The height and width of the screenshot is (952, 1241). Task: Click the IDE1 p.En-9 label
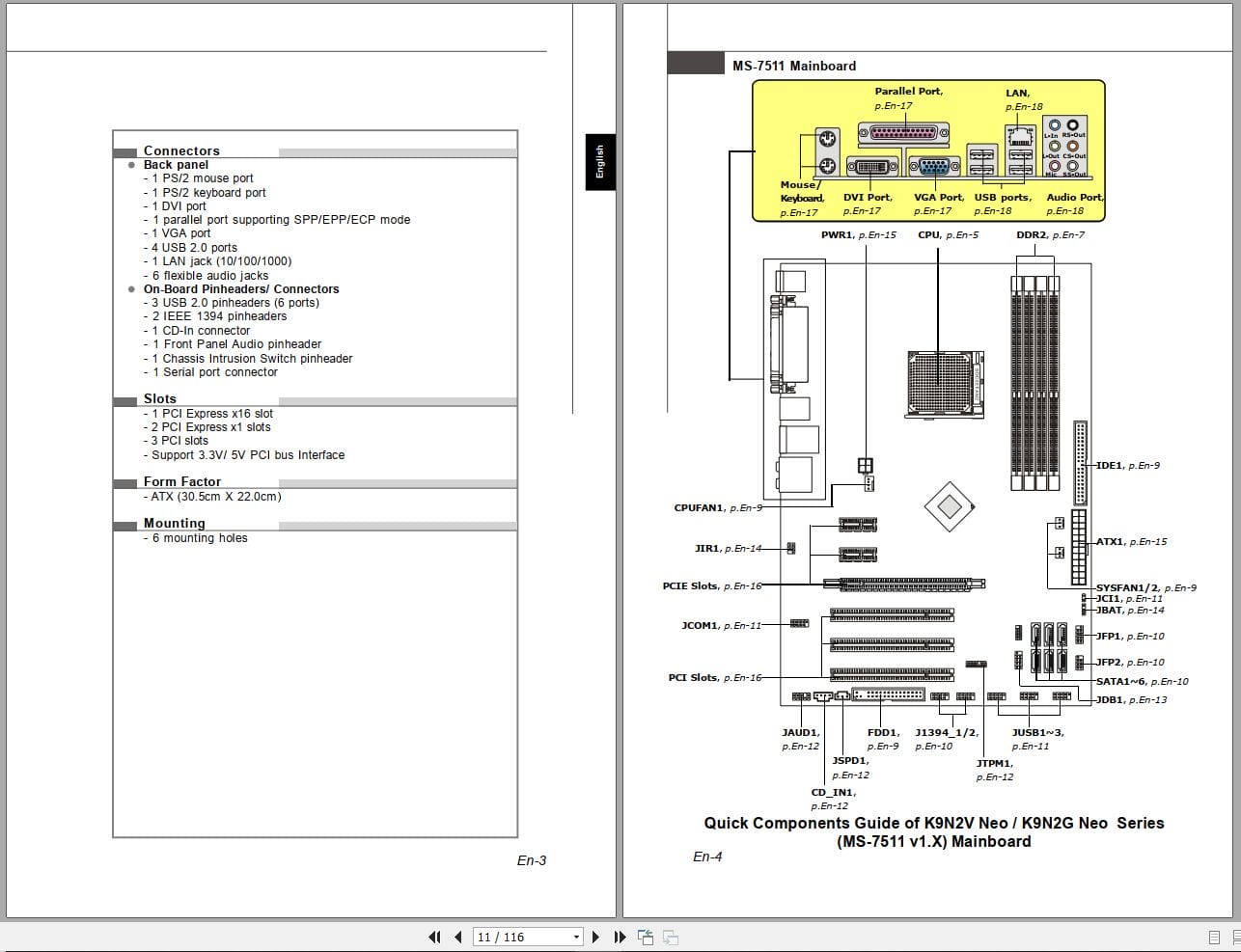(x=1128, y=465)
